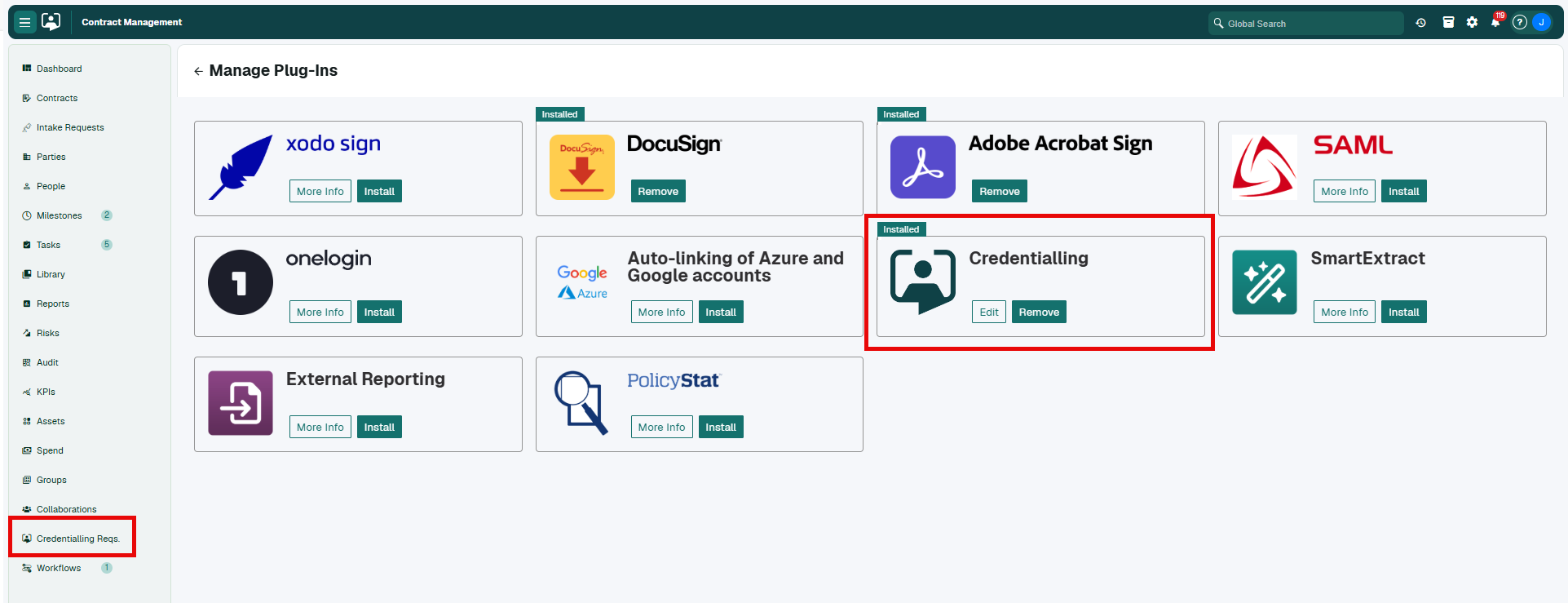Click the SmartExtract magic wand logo
Image resolution: width=1568 pixels, height=603 pixels.
tap(1265, 282)
